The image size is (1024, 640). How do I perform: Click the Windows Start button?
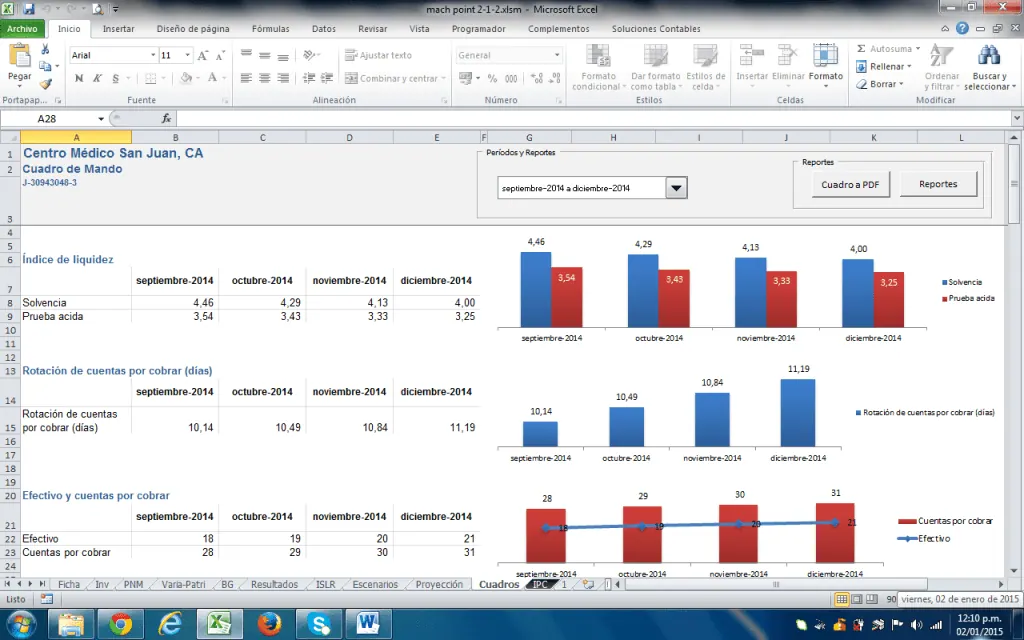click(x=20, y=624)
